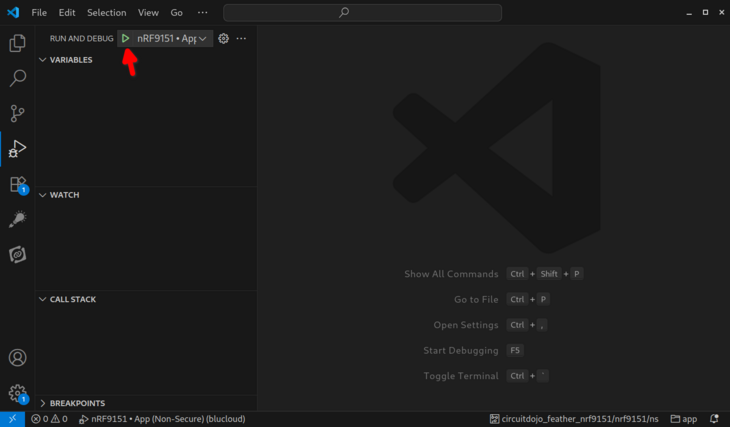Expand the BREAKPOINTS section
The width and height of the screenshot is (730, 427).
(x=146, y=403)
